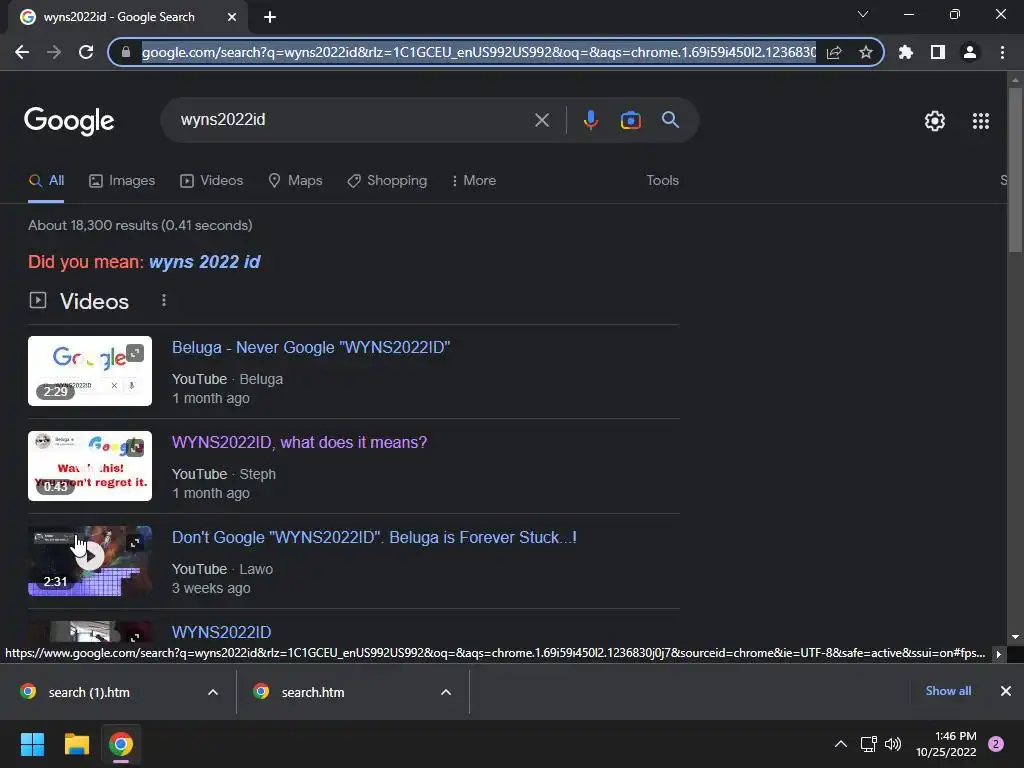1024x768 pixels.
Task: Open the Chrome profile avatar
Action: (970, 52)
